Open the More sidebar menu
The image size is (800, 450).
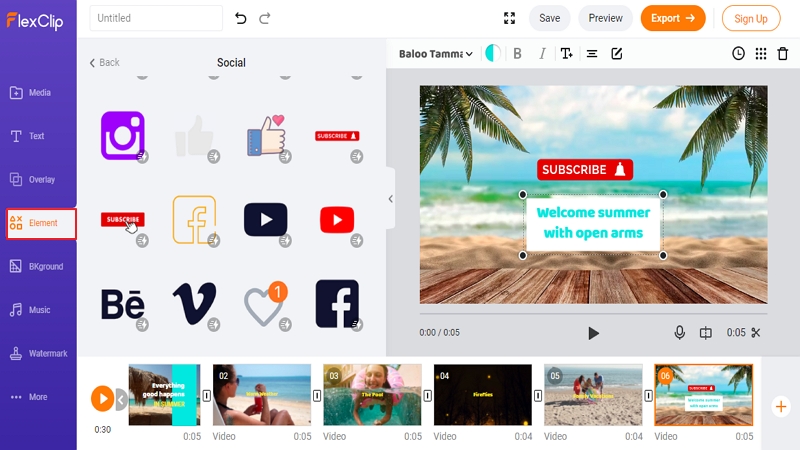tap(29, 397)
